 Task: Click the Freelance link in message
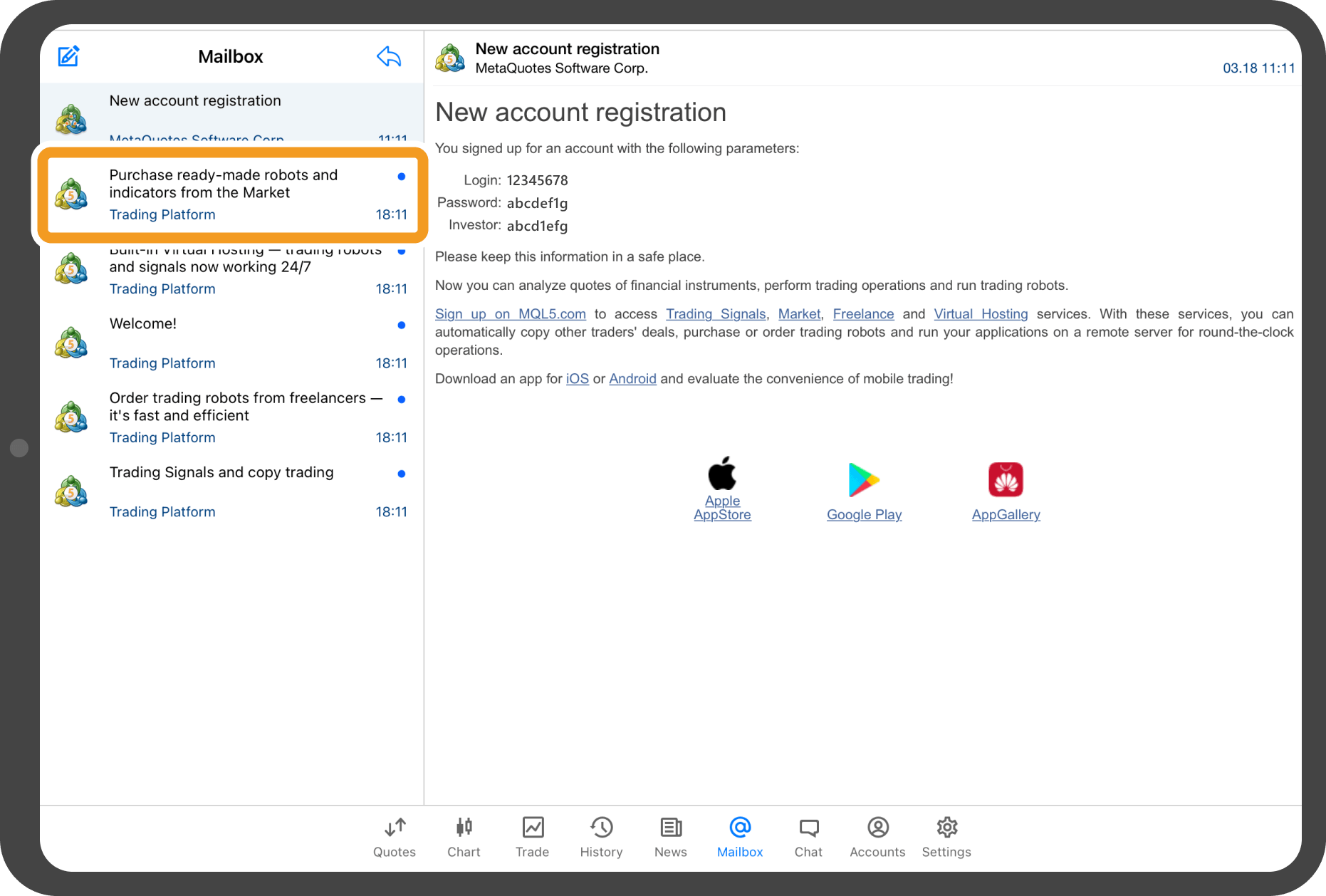click(863, 314)
